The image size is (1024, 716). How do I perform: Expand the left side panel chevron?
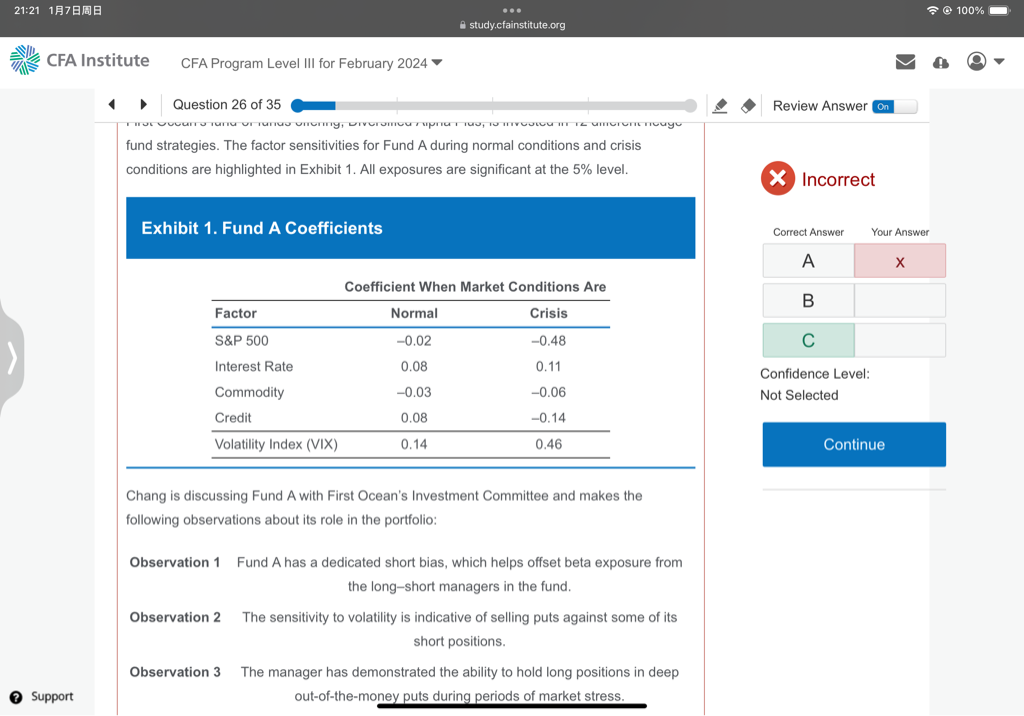12,357
